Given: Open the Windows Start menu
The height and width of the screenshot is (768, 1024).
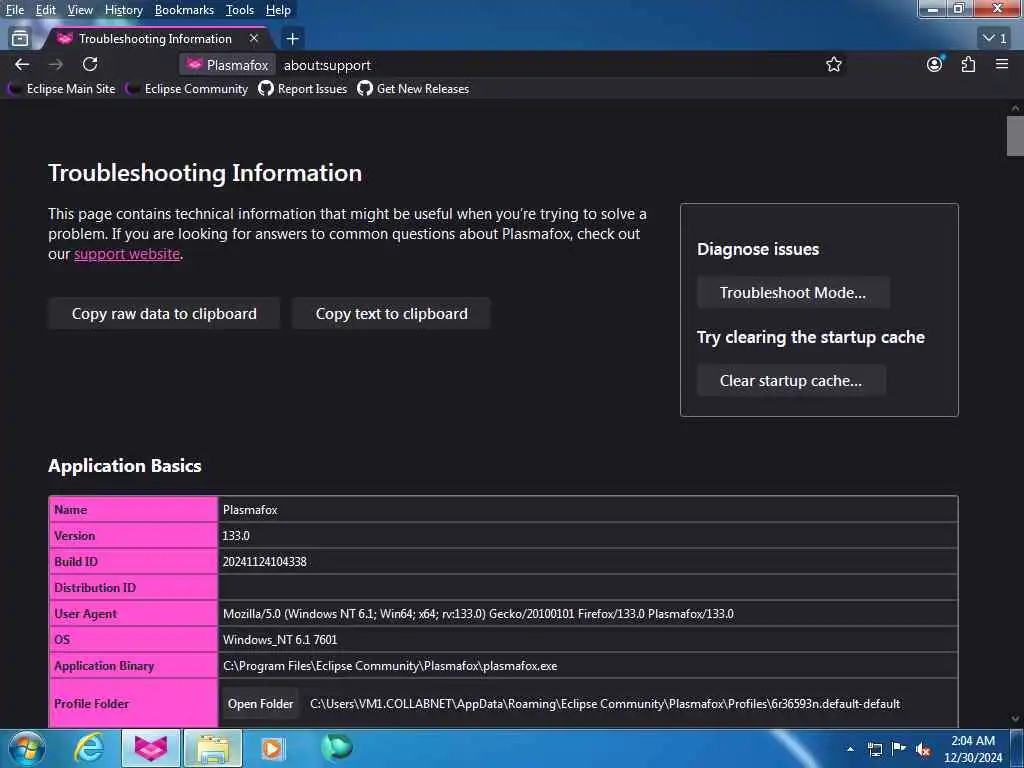Looking at the screenshot, I should tap(27, 748).
